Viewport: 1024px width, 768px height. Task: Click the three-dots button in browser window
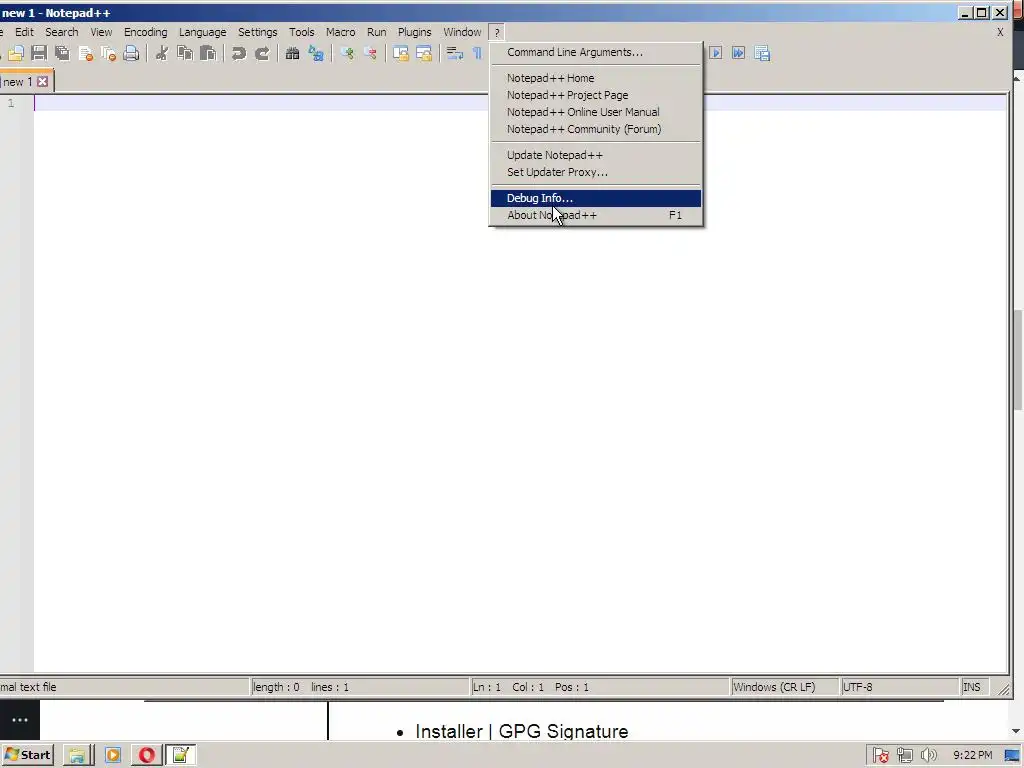pos(20,720)
